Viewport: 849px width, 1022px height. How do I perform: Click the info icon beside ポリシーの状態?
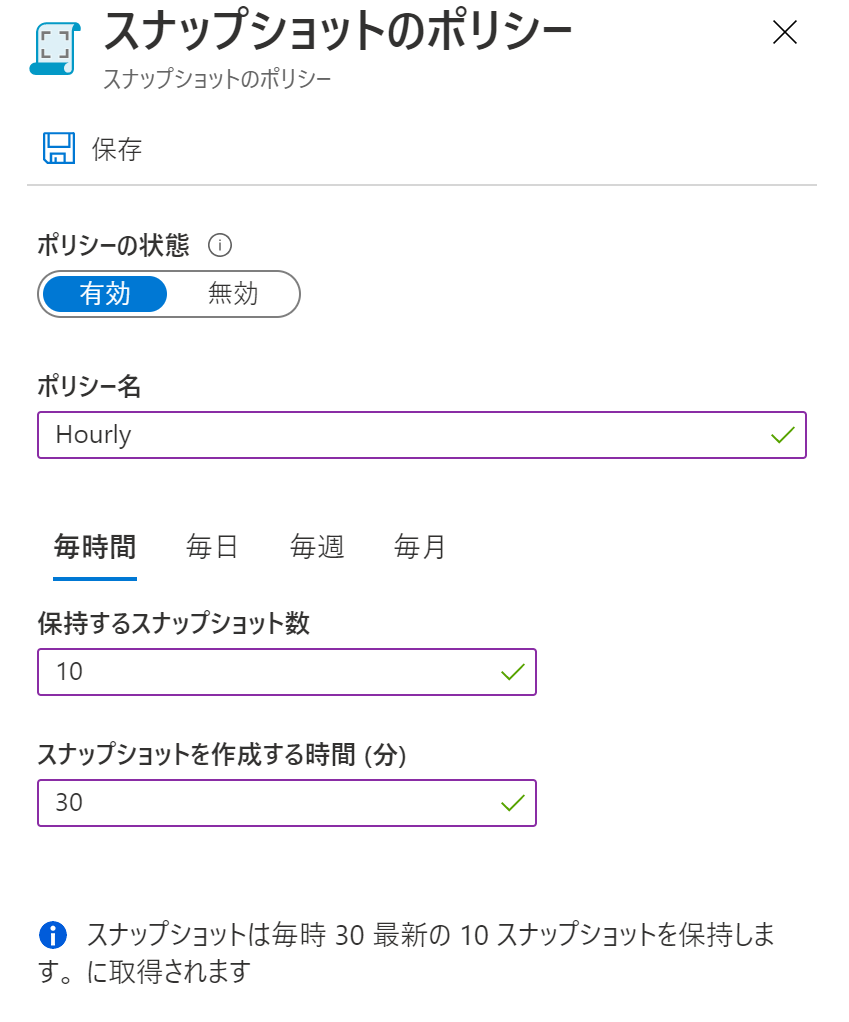click(x=220, y=246)
